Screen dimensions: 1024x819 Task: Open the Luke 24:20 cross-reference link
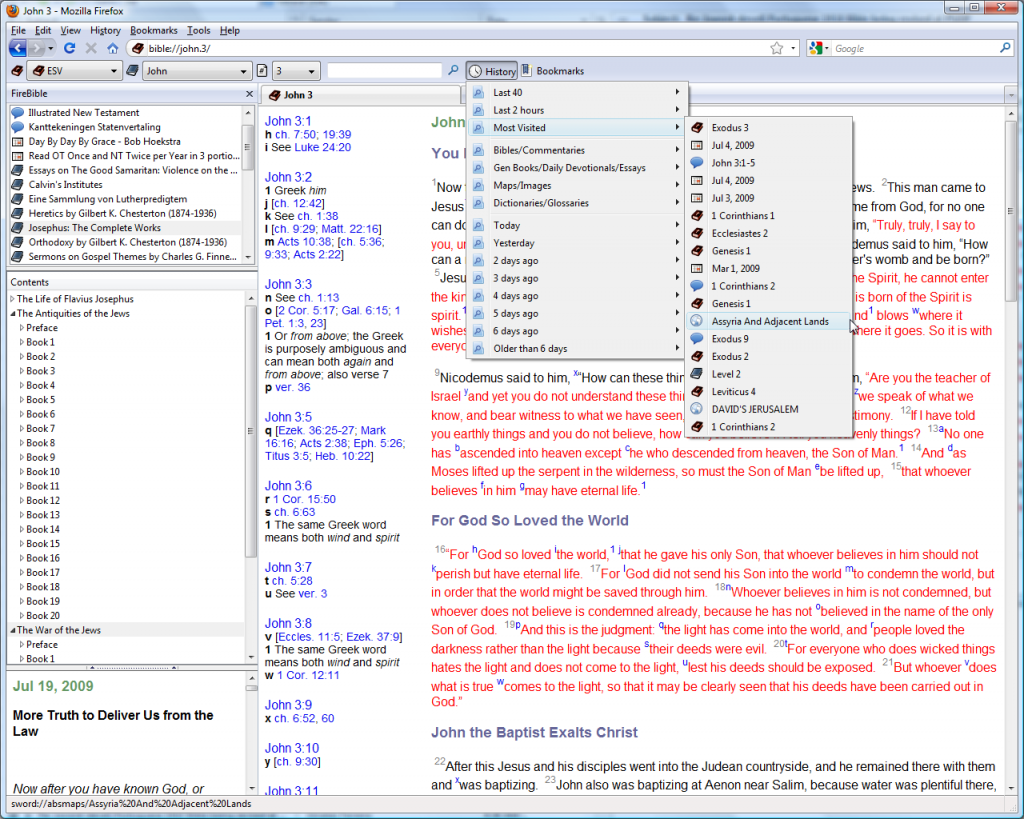click(321, 147)
